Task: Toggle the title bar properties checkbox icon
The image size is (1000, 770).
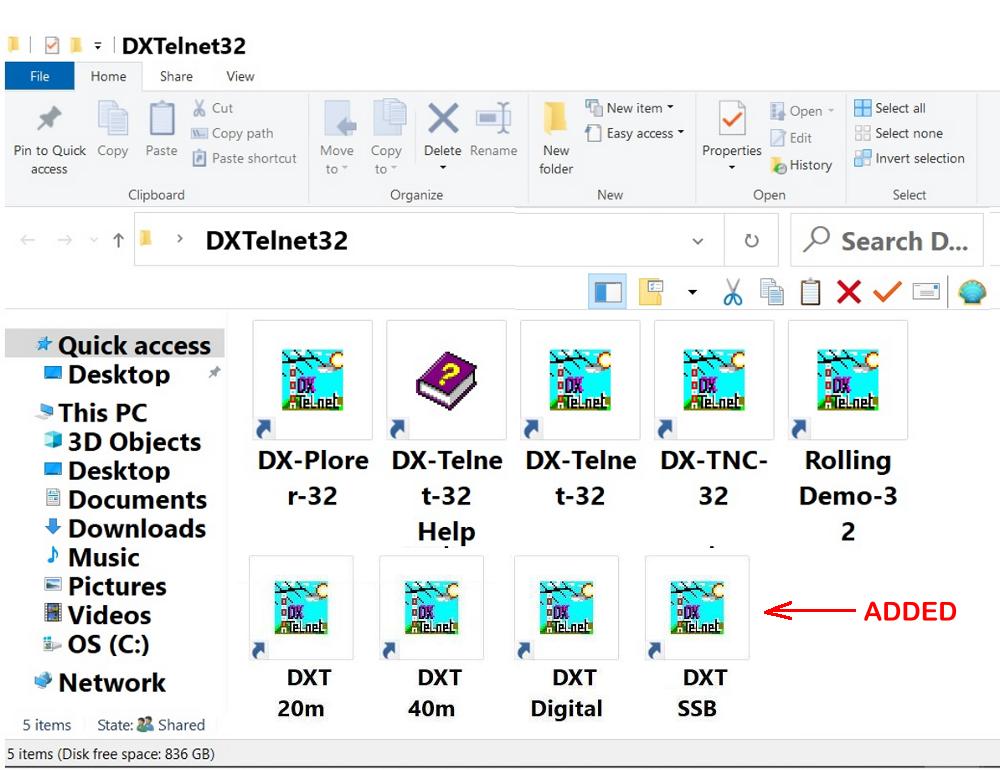Action: 52,45
